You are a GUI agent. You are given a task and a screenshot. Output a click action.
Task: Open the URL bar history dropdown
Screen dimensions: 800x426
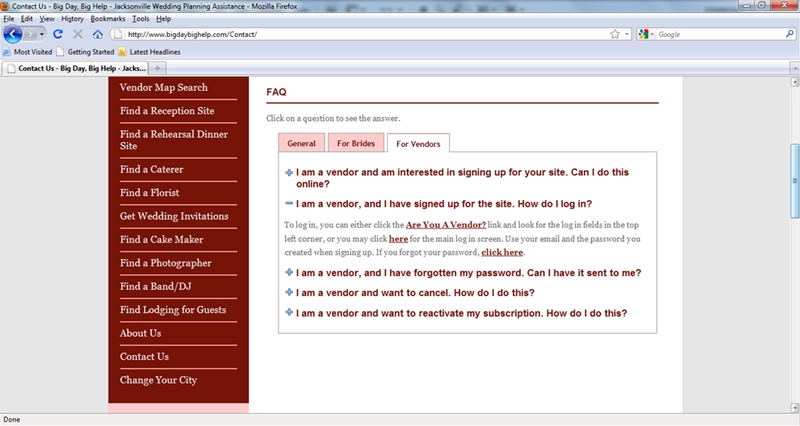[x=627, y=34]
